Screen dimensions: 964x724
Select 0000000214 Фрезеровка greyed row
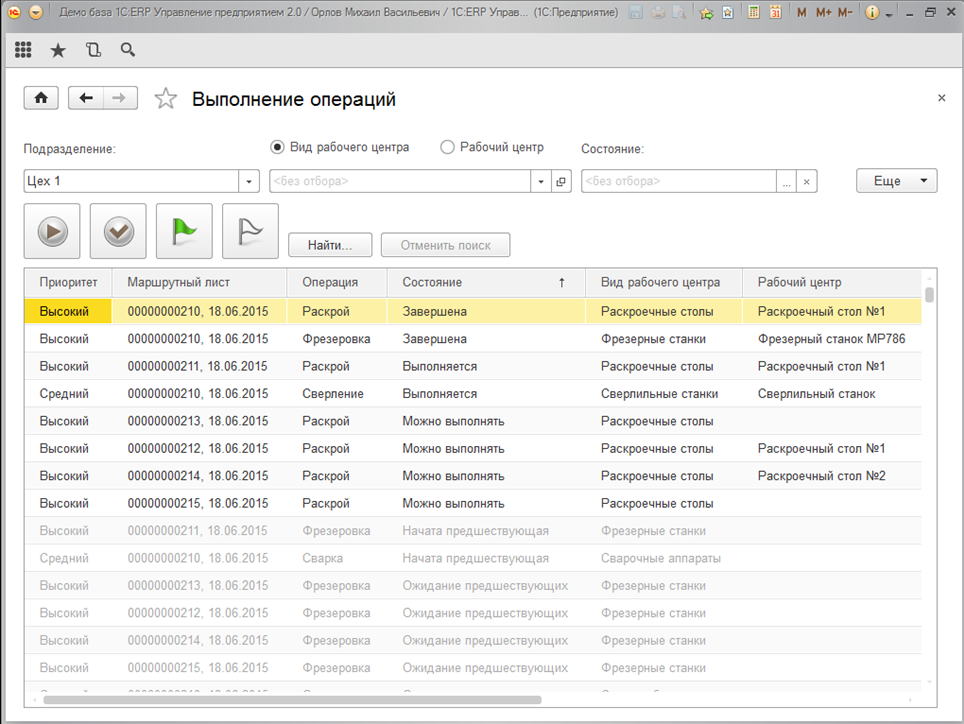click(473, 640)
